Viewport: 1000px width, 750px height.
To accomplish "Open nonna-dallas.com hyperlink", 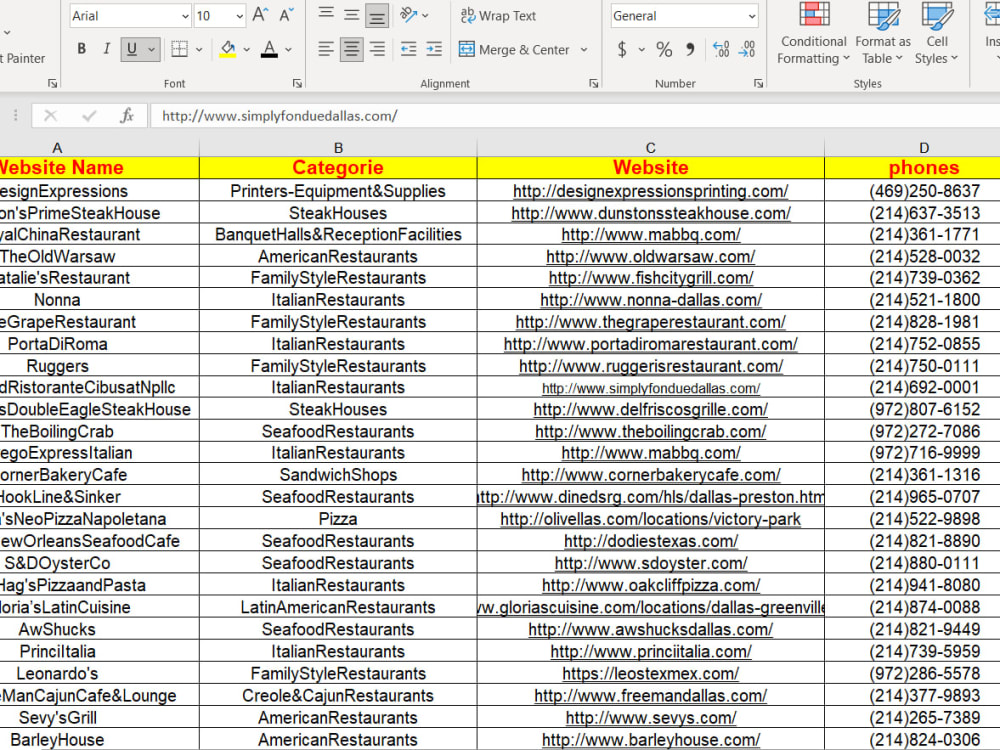I will pos(651,300).
